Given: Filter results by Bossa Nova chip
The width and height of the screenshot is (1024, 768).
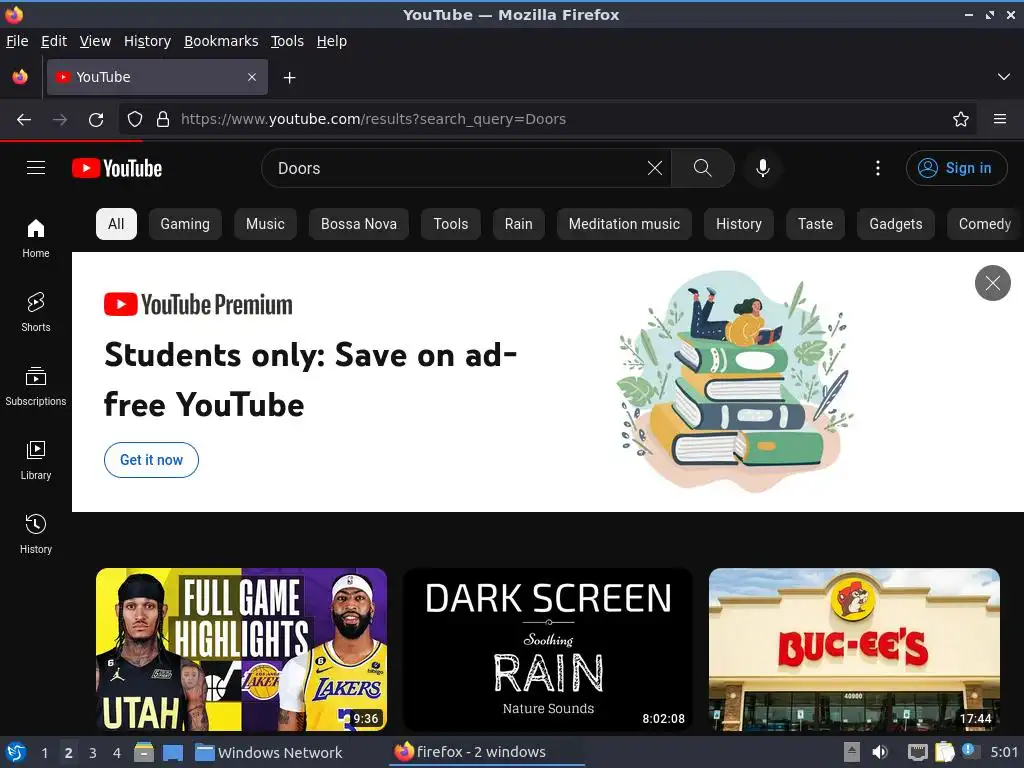Looking at the screenshot, I should tap(359, 224).
